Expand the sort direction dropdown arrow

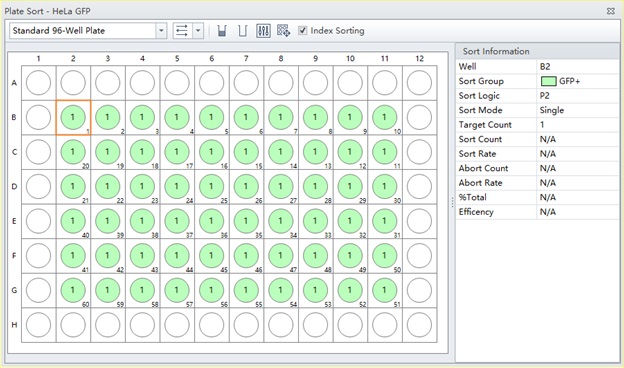click(x=198, y=31)
